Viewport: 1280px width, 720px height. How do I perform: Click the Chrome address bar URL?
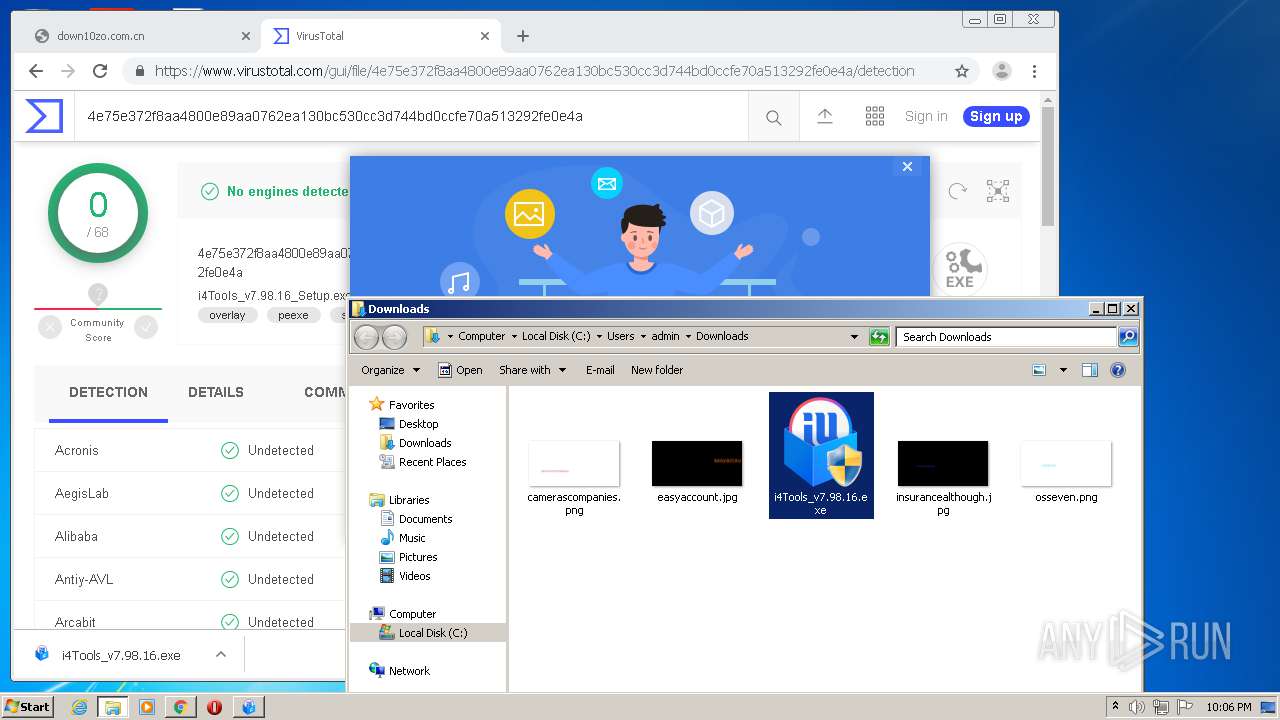click(x=535, y=71)
